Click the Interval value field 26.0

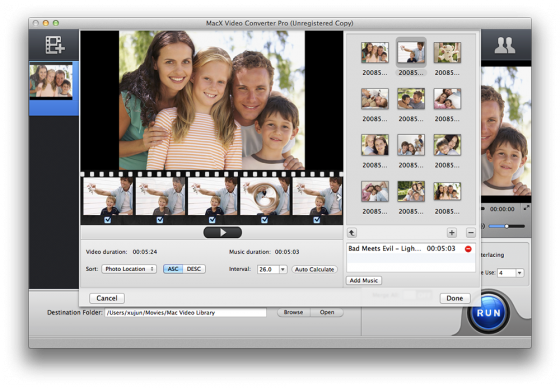click(x=268, y=269)
